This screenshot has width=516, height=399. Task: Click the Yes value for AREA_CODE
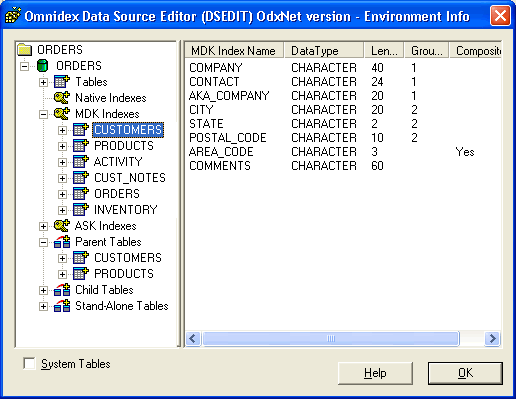pyautogui.click(x=465, y=152)
